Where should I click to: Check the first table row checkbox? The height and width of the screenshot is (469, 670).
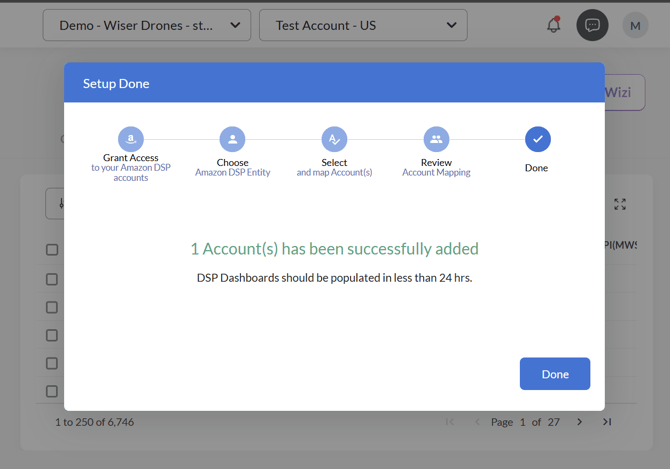coord(52,280)
